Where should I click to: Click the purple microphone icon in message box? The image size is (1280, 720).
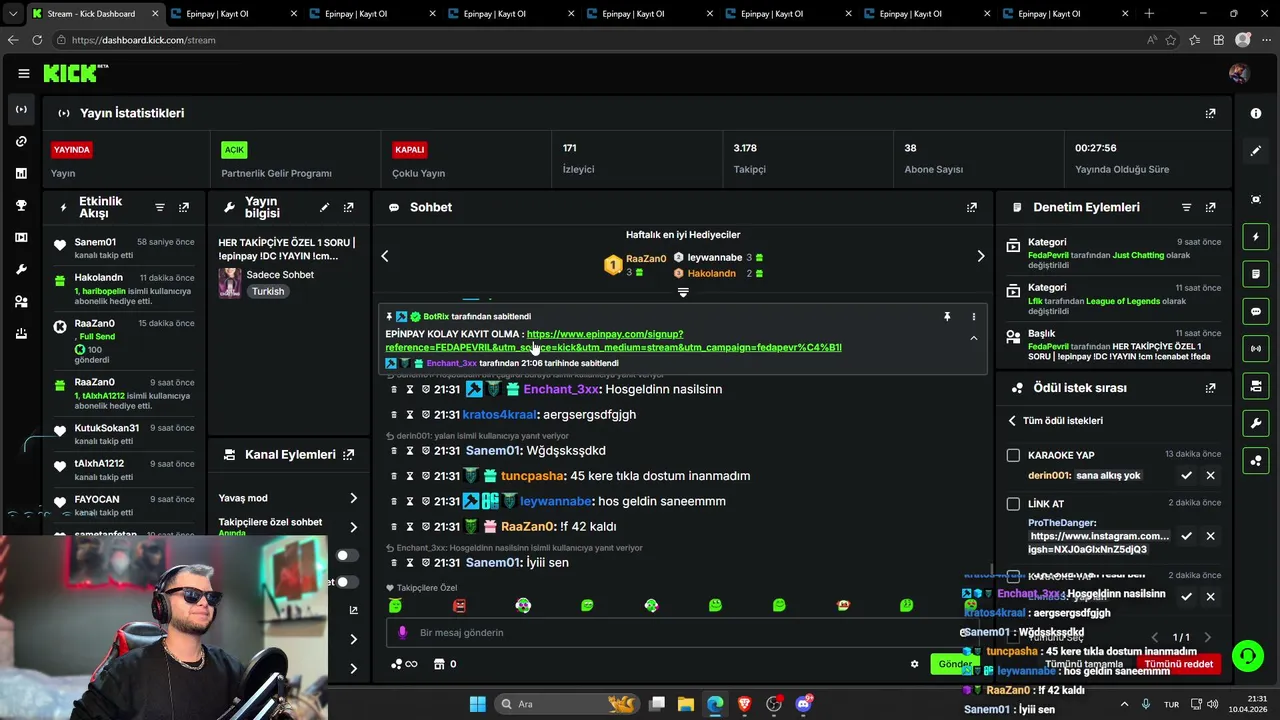403,632
